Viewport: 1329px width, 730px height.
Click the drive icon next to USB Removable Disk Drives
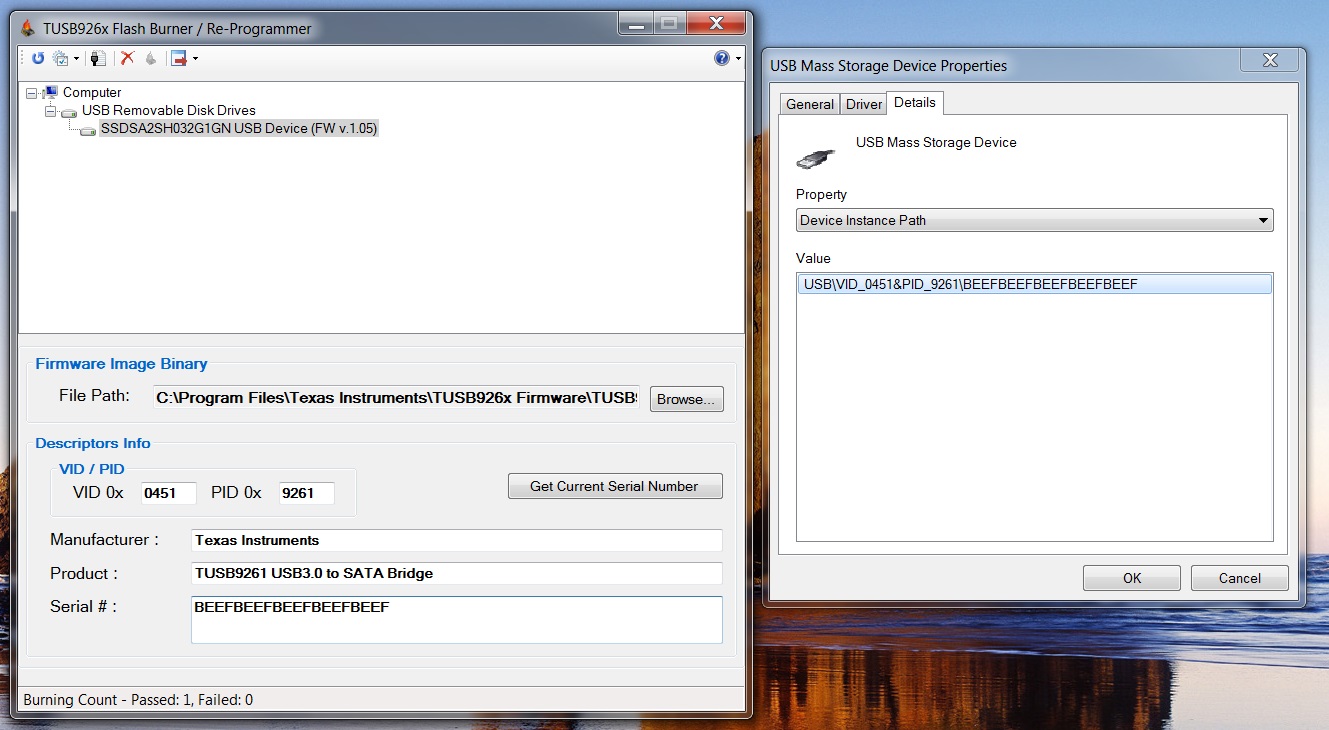click(69, 112)
